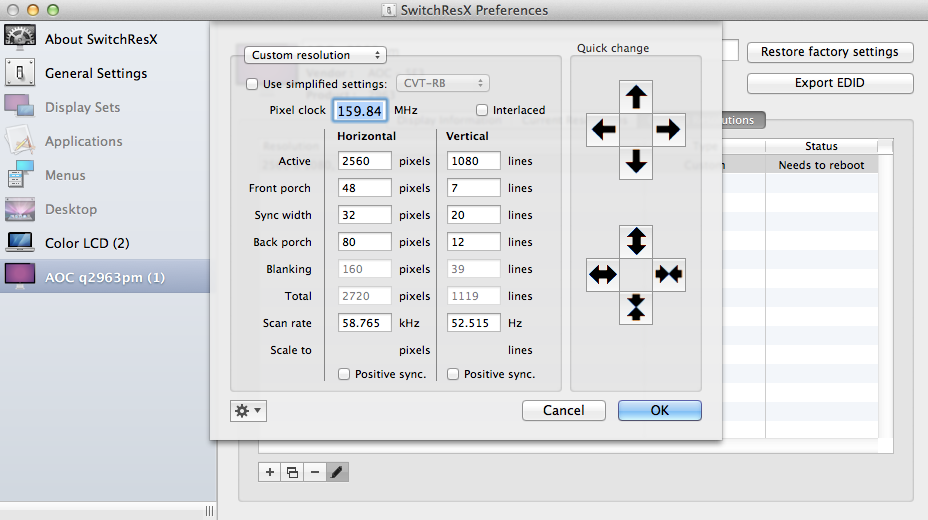928x520 pixels.
Task: Click Horizontal Back porch field
Action: [x=365, y=242]
